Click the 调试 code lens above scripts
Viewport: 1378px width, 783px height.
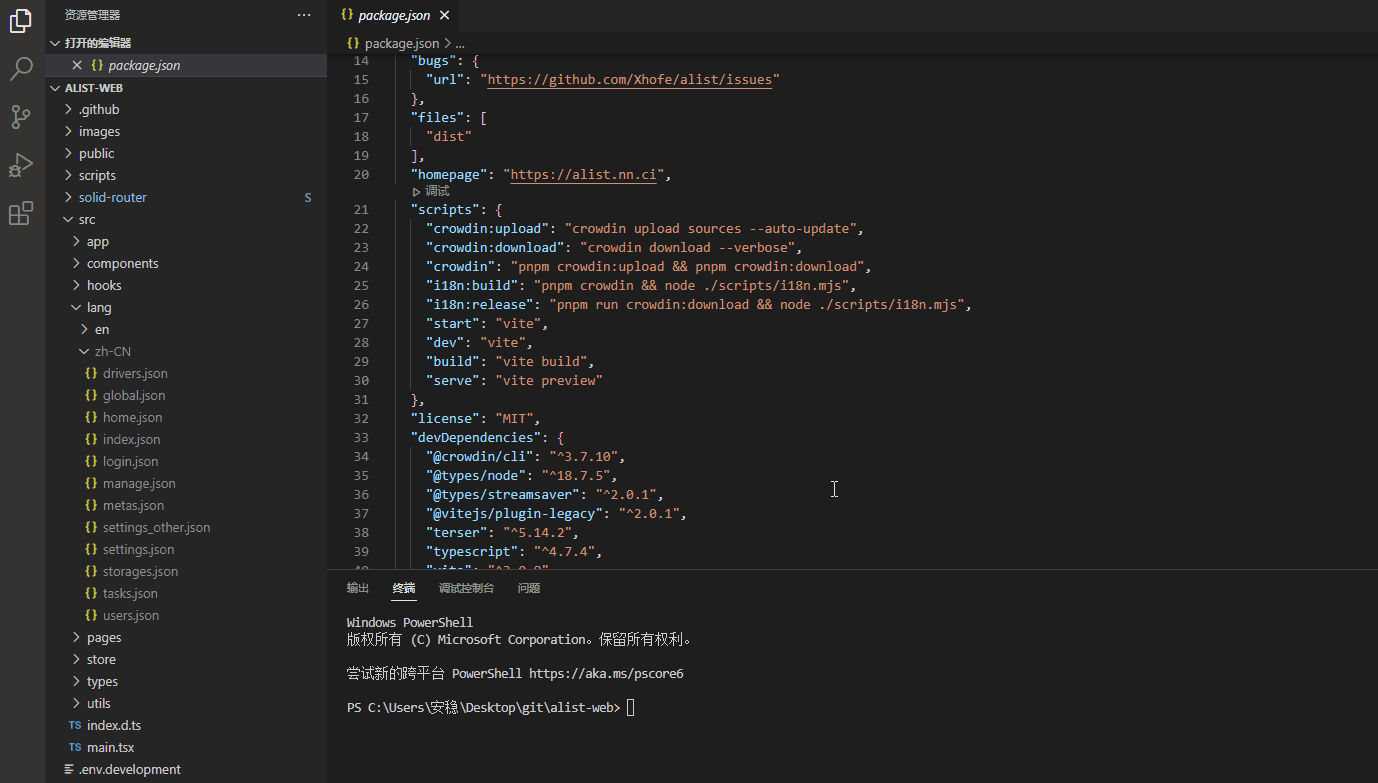pyautogui.click(x=431, y=191)
